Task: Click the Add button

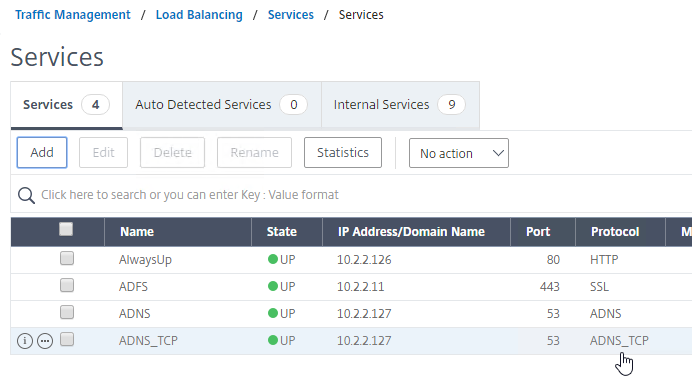Action: click(x=42, y=153)
